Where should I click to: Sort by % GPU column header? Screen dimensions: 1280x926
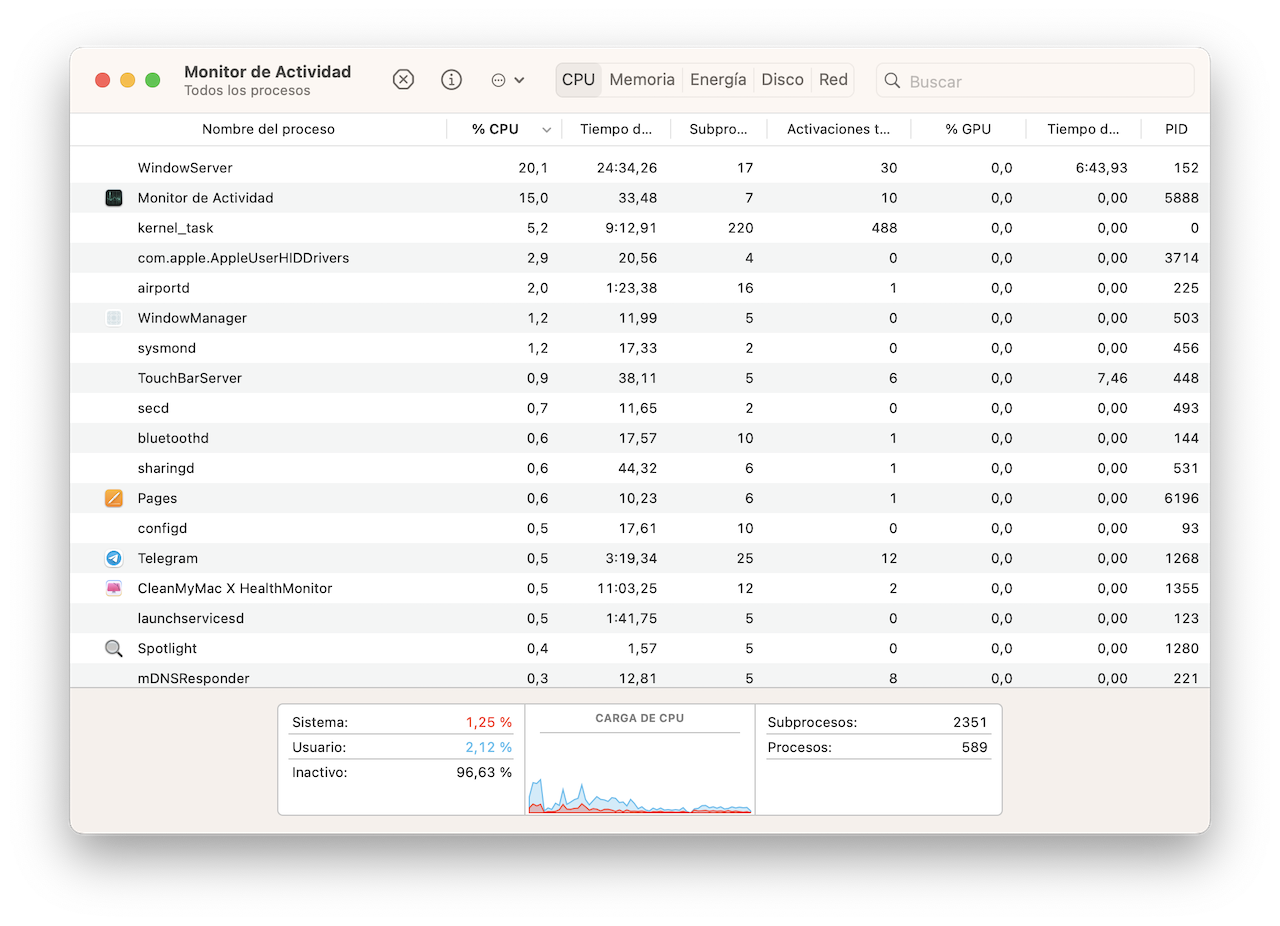pos(968,129)
